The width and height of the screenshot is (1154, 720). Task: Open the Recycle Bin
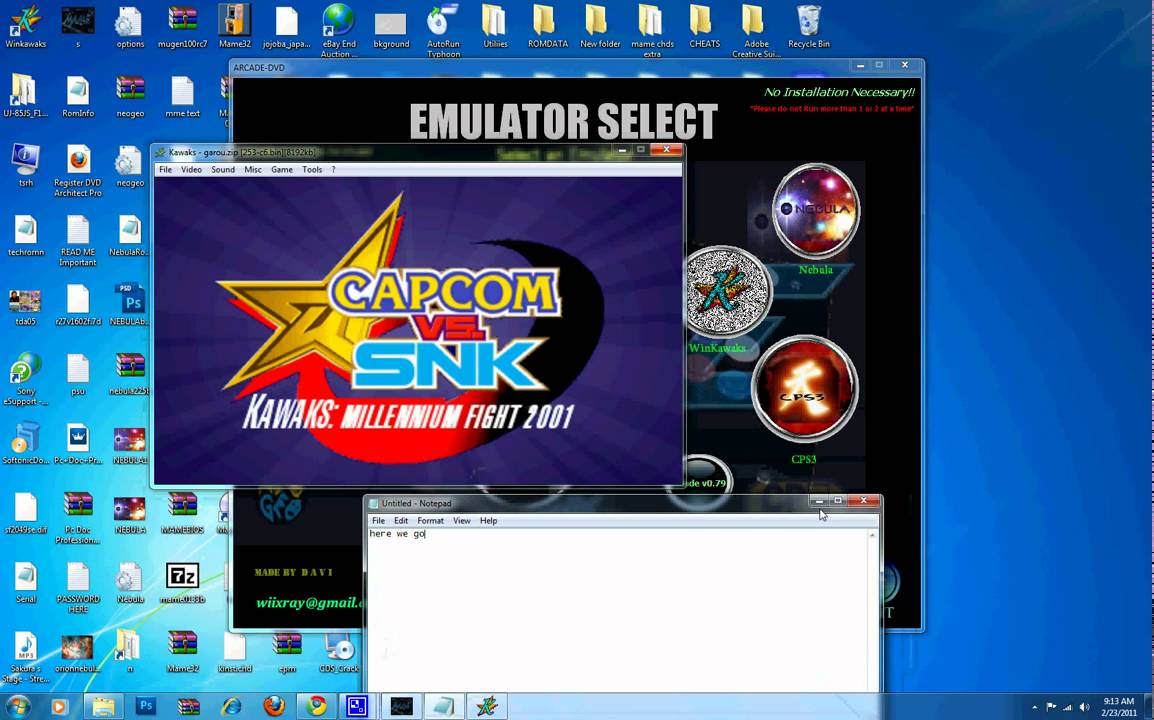pos(809,27)
